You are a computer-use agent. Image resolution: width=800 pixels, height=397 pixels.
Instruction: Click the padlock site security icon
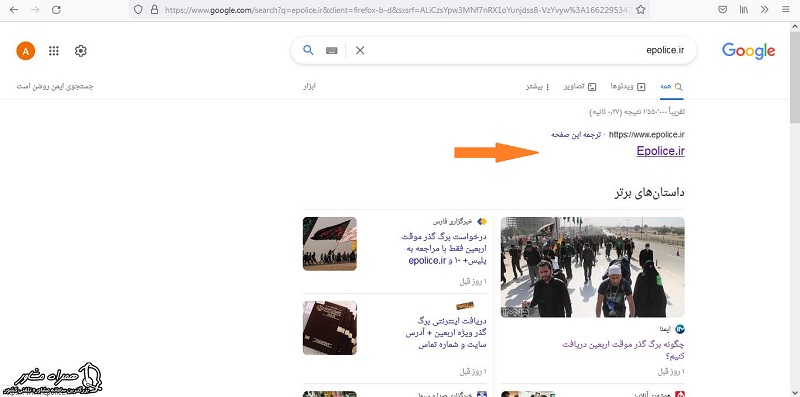tap(154, 10)
